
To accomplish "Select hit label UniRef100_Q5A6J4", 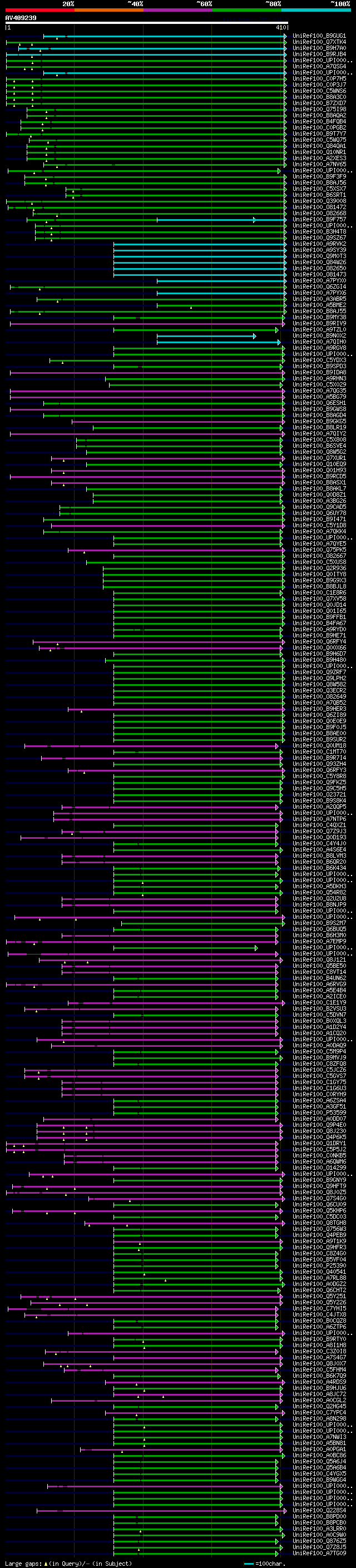I will (319, 1461).
